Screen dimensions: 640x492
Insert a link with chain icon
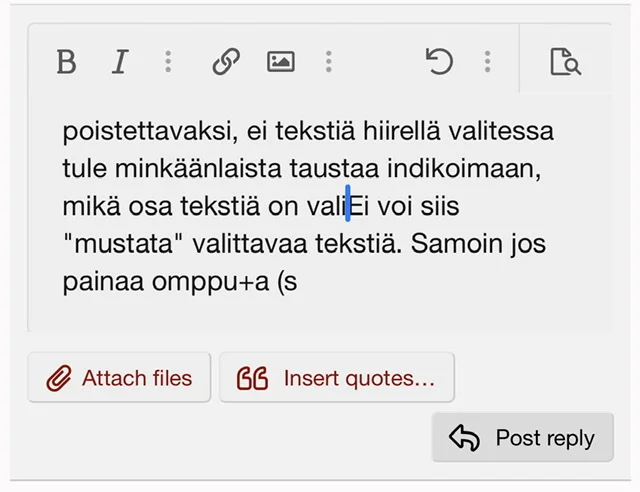pos(226,62)
